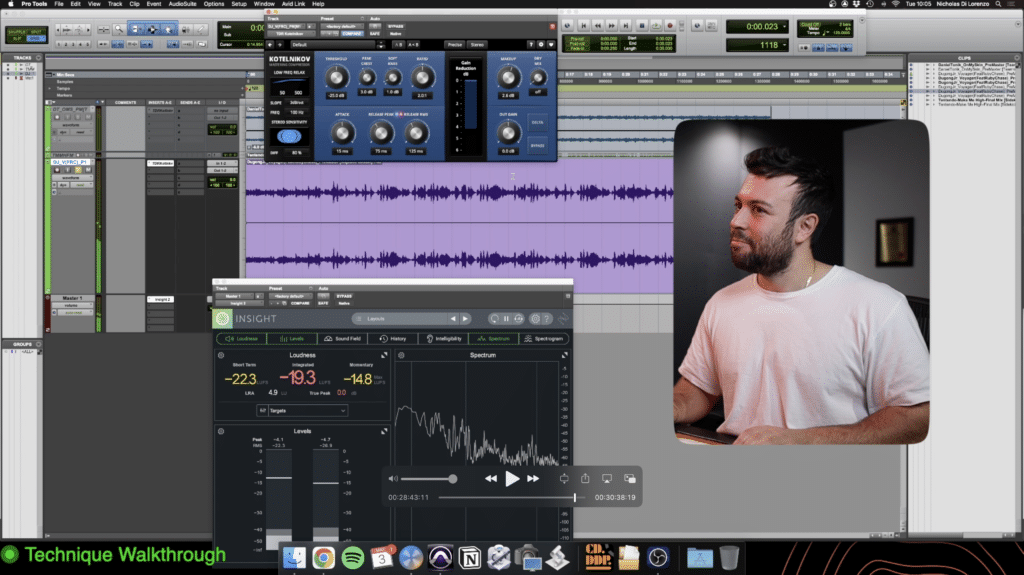This screenshot has width=1024, height=575.
Task: Click the Record button in transport window
Action: 670,25
